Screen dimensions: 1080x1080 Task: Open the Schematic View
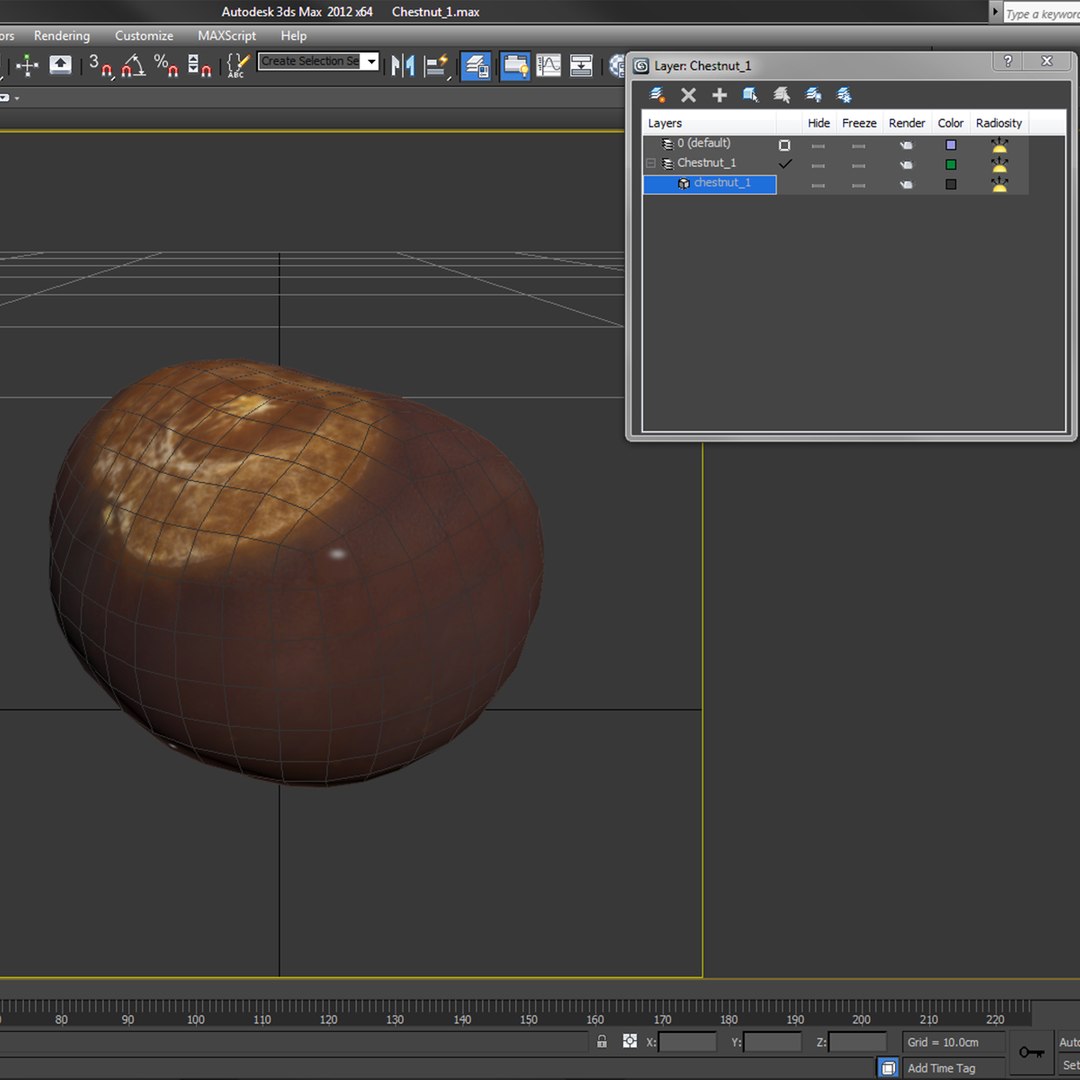click(x=581, y=65)
